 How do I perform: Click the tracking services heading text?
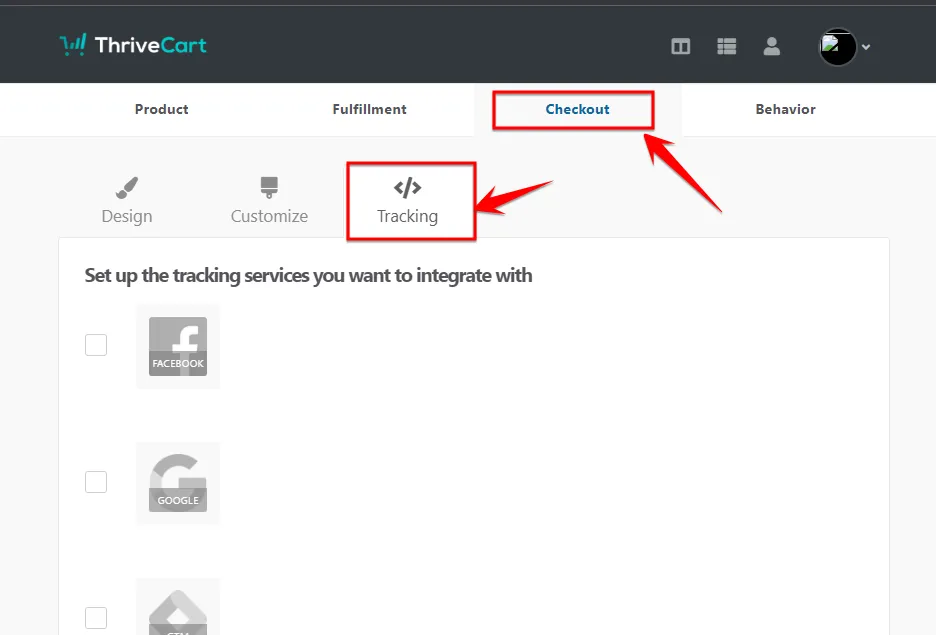coord(308,276)
